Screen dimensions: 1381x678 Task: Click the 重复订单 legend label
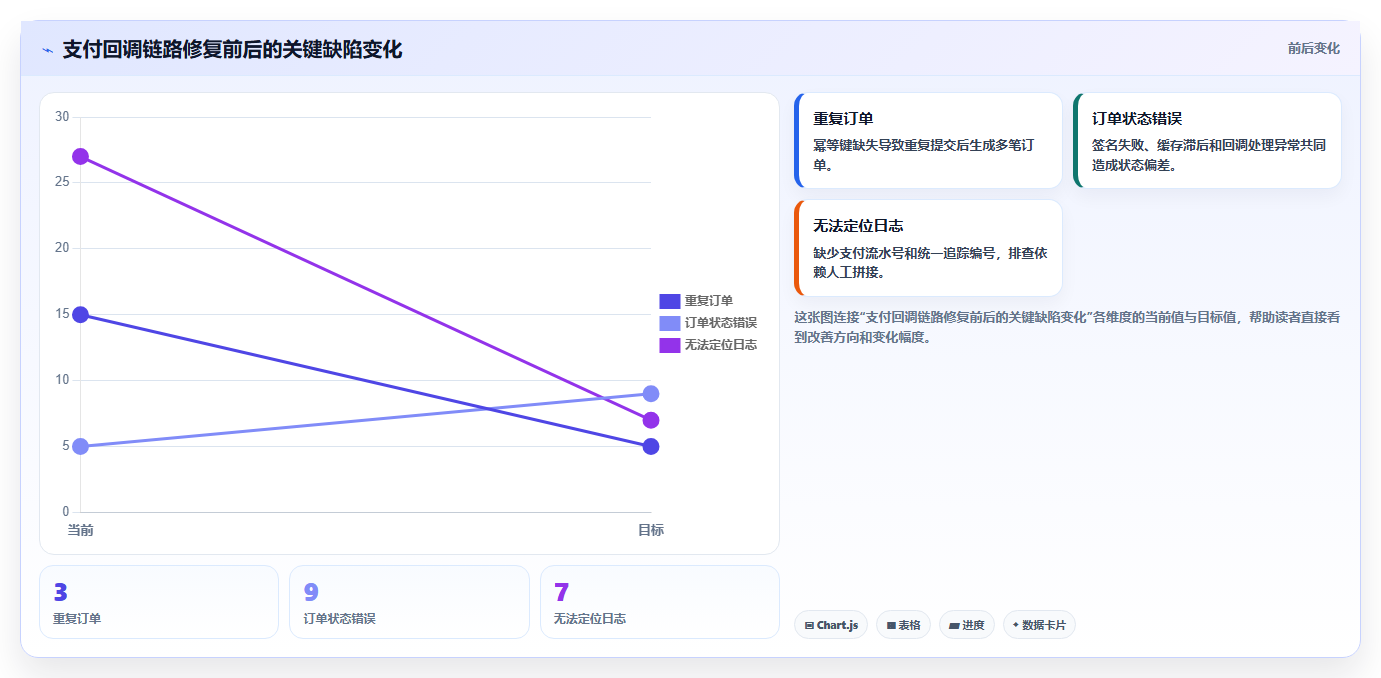click(709, 301)
